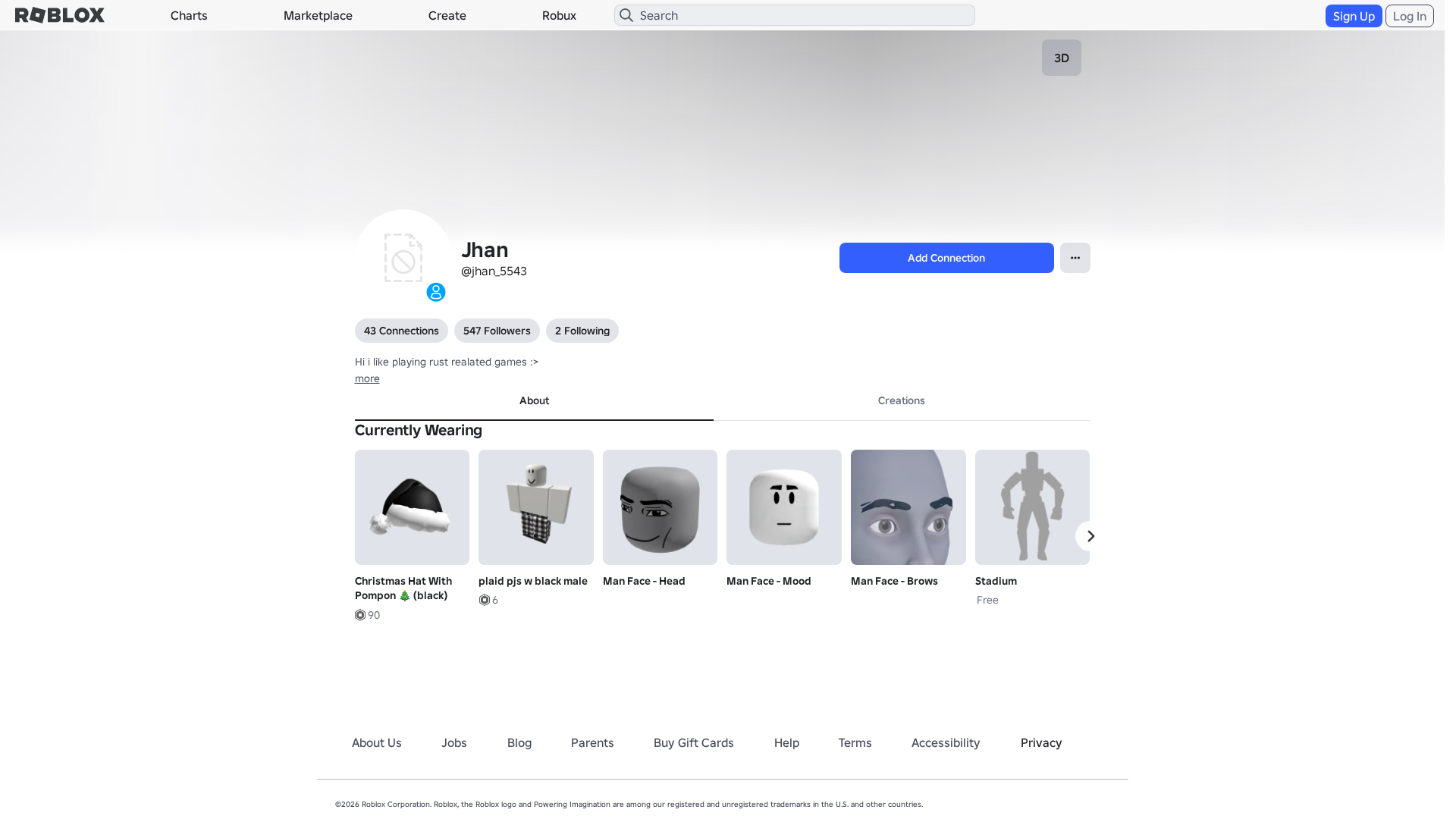The width and height of the screenshot is (1456, 819).
Task: Open the three-dot more options menu
Action: [1075, 258]
